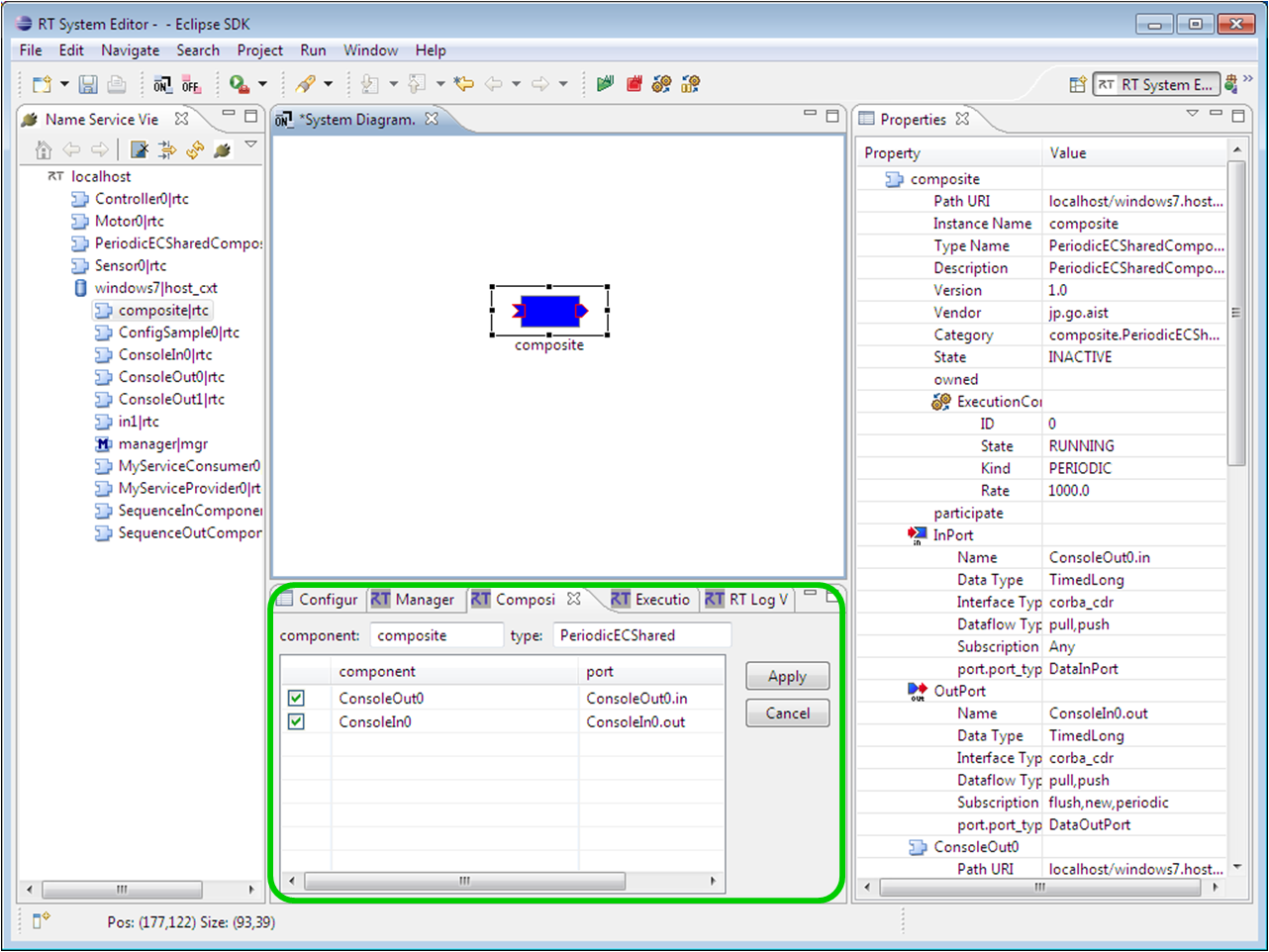Click the pen-shaped toolbar icon left of the Next Annotation arrow
Viewport: 1269px width, 952px height.
click(x=306, y=84)
